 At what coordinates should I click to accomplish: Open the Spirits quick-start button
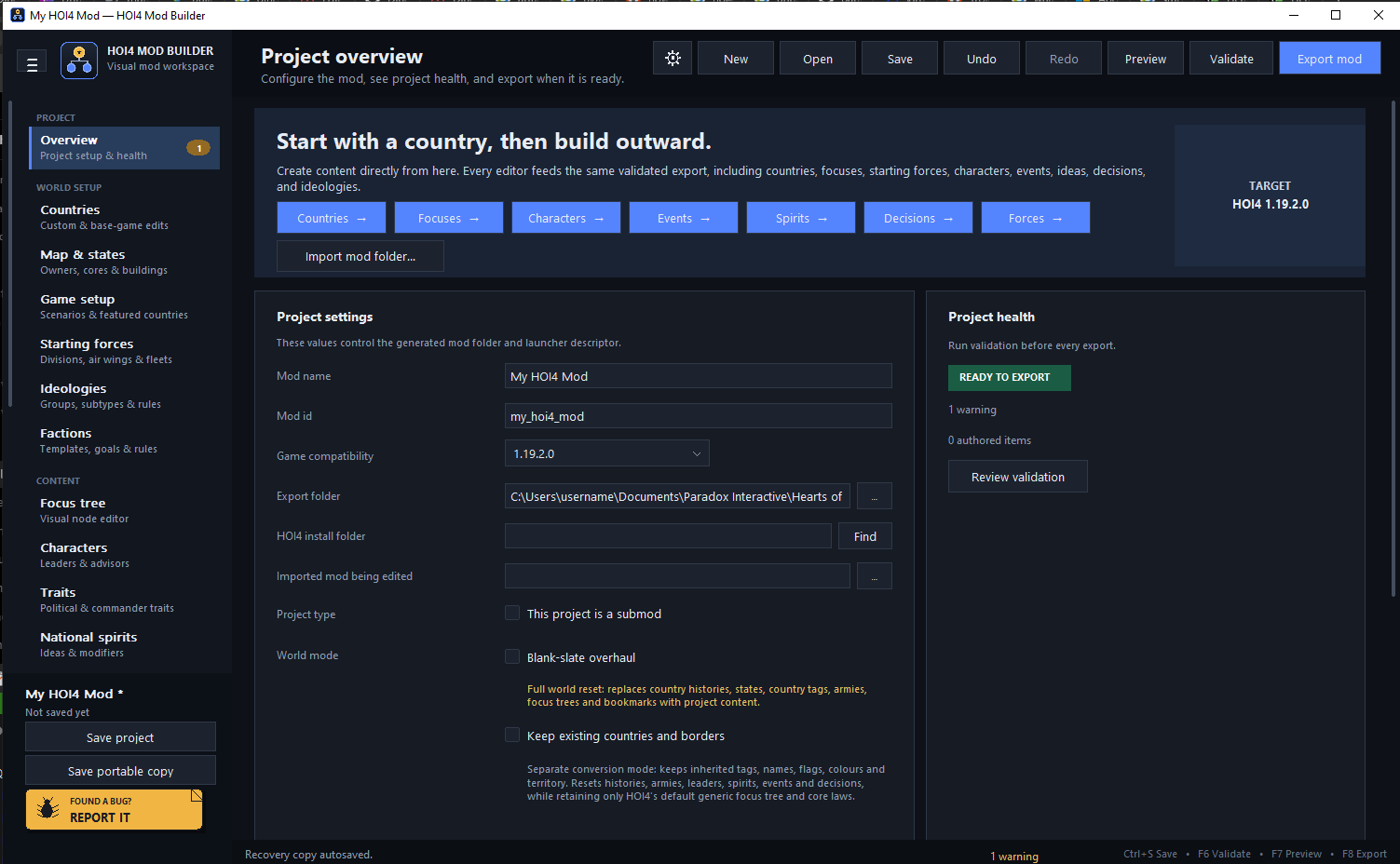801,218
